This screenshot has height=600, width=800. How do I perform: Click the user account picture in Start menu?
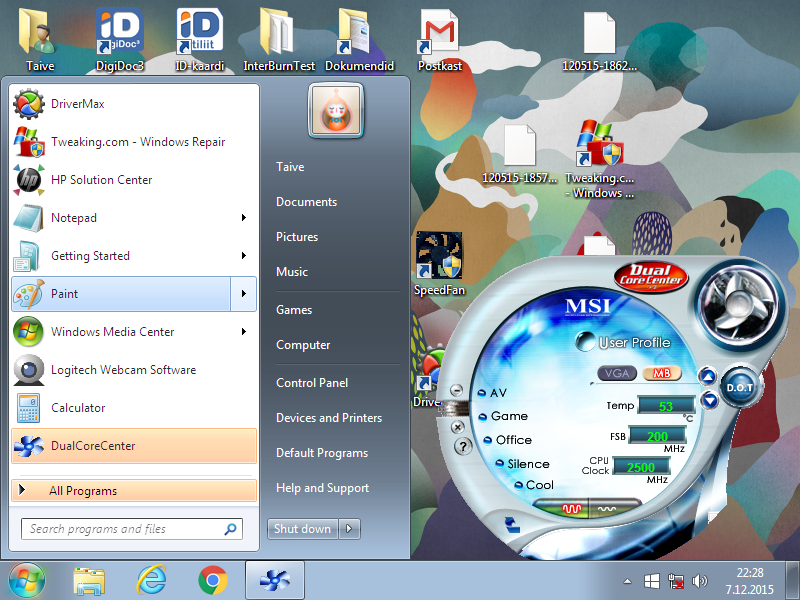pos(336,111)
